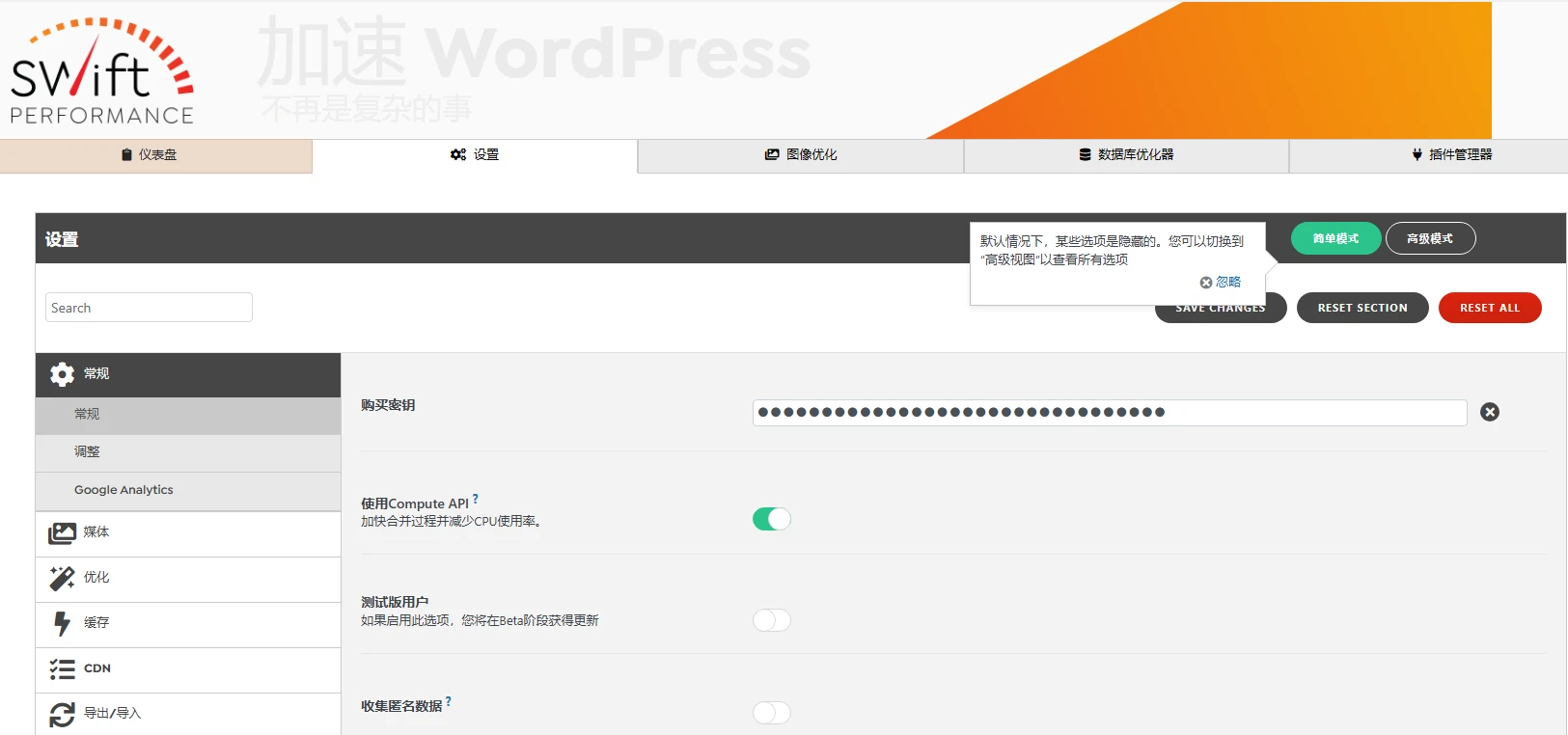Switch to 简单模式
The image size is (1568, 735).
click(x=1335, y=238)
